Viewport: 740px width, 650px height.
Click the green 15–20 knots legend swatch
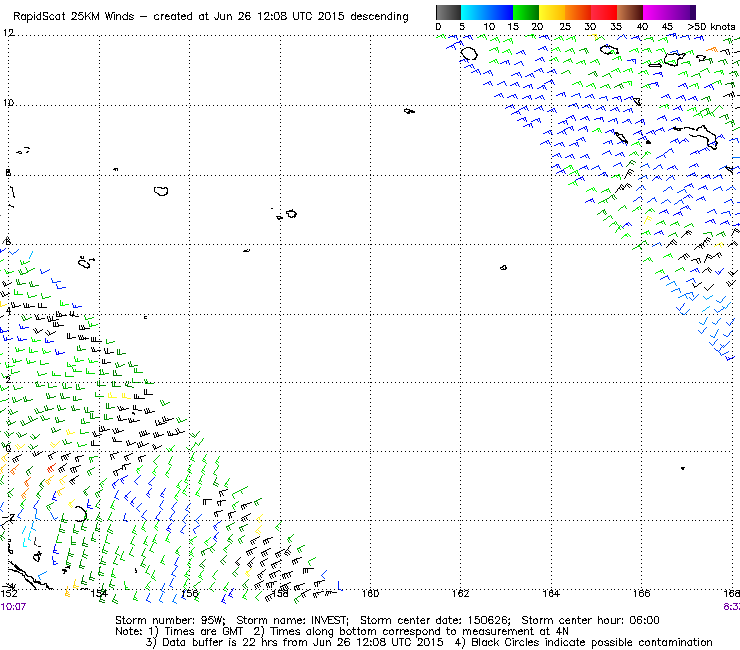pos(526,12)
